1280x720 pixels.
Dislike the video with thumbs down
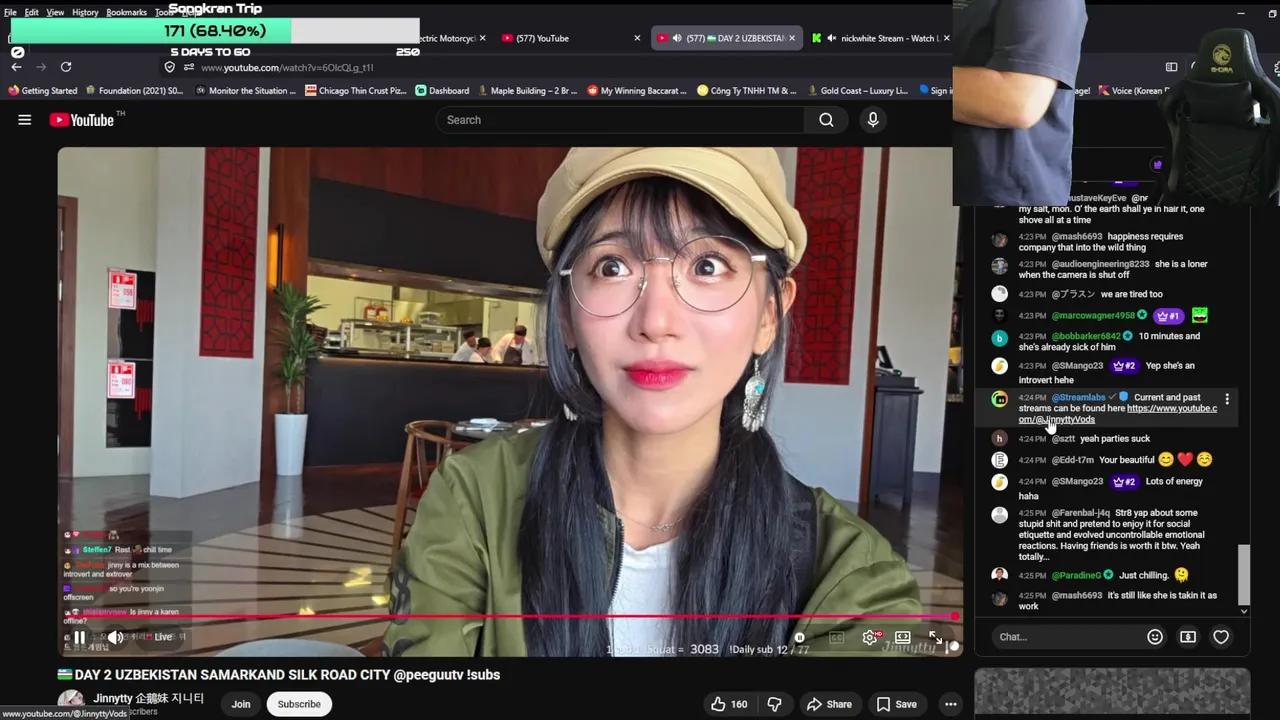774,704
